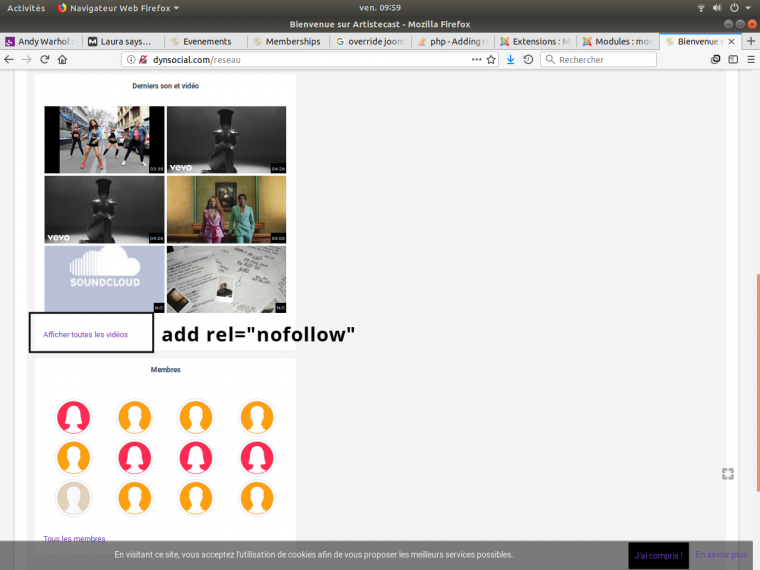Click the page vertical scrollbar
Viewport: 760px width, 570px height.
(758, 383)
